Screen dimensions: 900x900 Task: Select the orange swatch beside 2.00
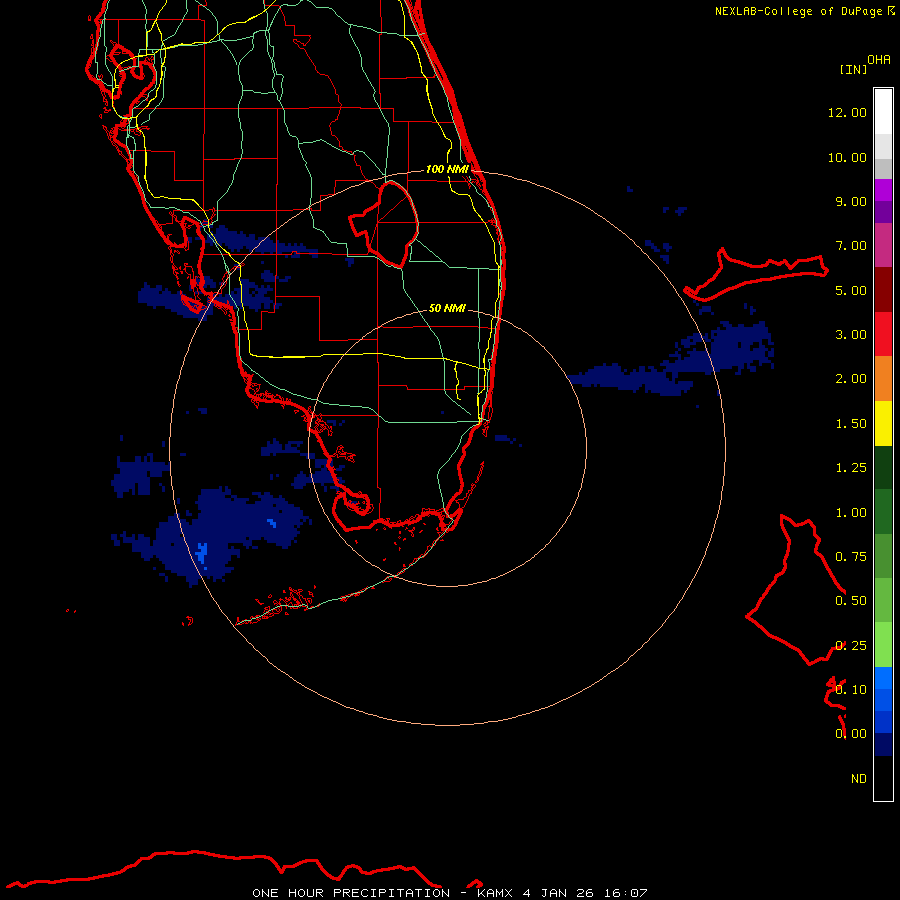coord(883,378)
